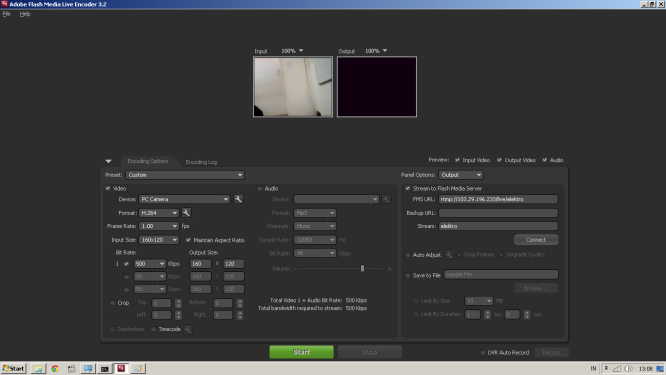
Task: Click the output width 160 field
Action: (200, 264)
